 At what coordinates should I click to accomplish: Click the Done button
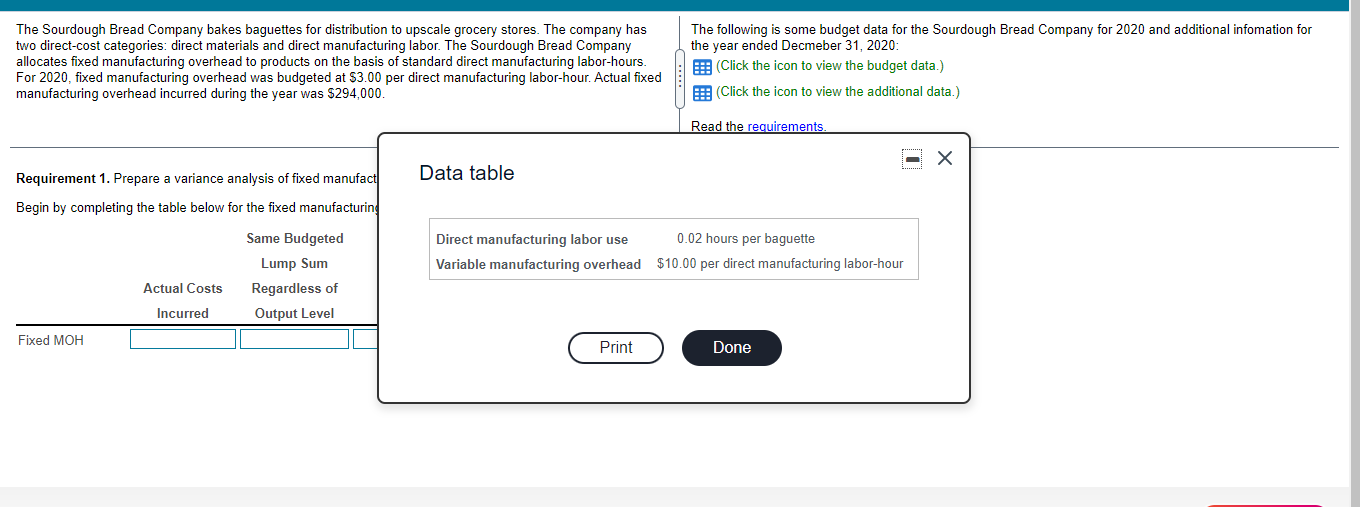coord(732,348)
